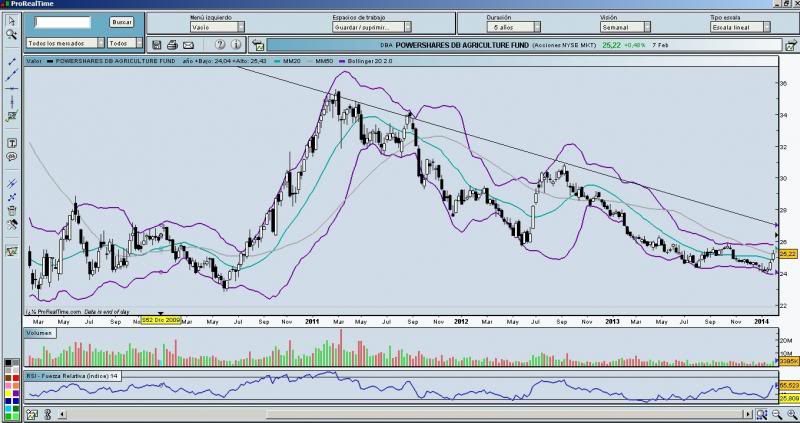
Task: Open the 'Escala lineal' scale type dropdown
Action: click(740, 27)
